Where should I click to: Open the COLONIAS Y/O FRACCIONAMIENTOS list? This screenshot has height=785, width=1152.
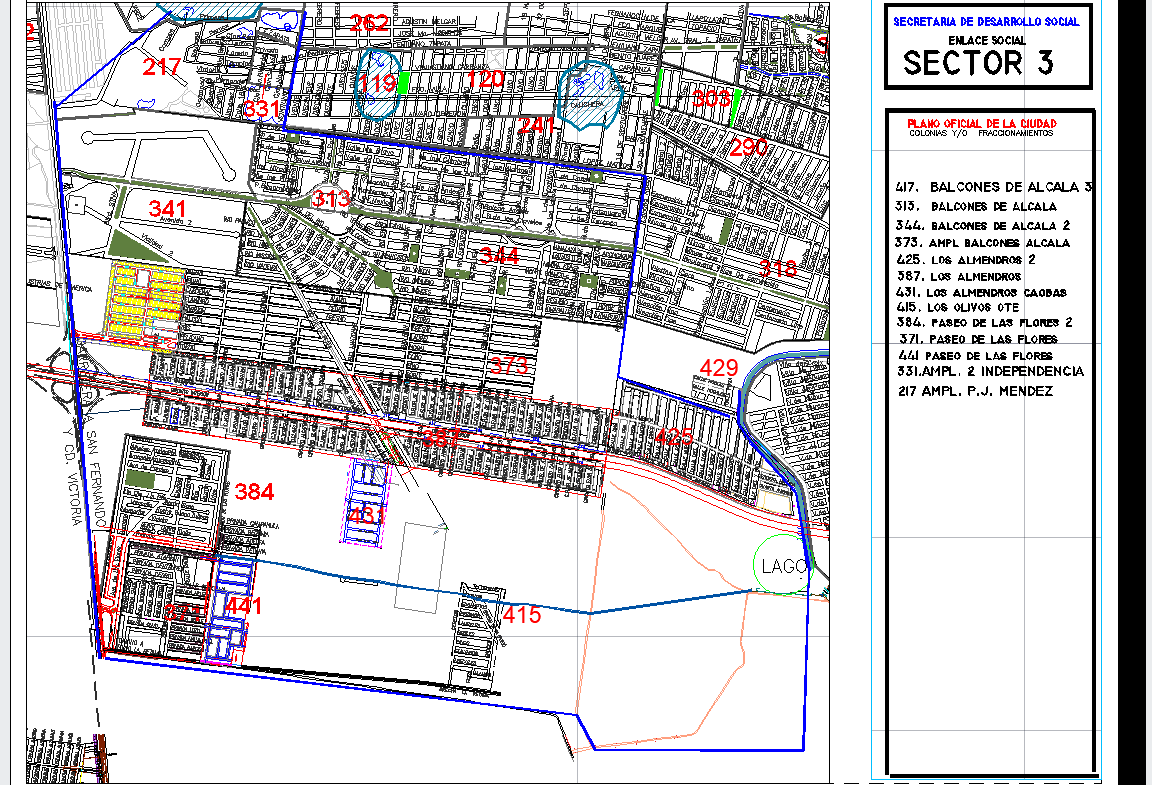coord(983,131)
